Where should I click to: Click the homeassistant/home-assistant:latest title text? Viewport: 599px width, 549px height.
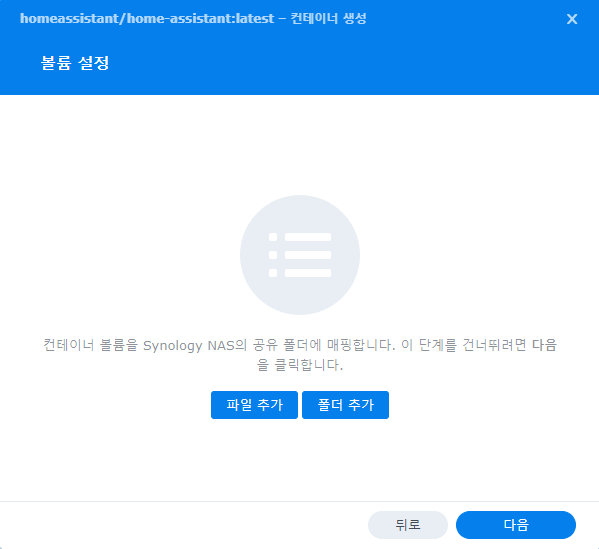click(147, 18)
